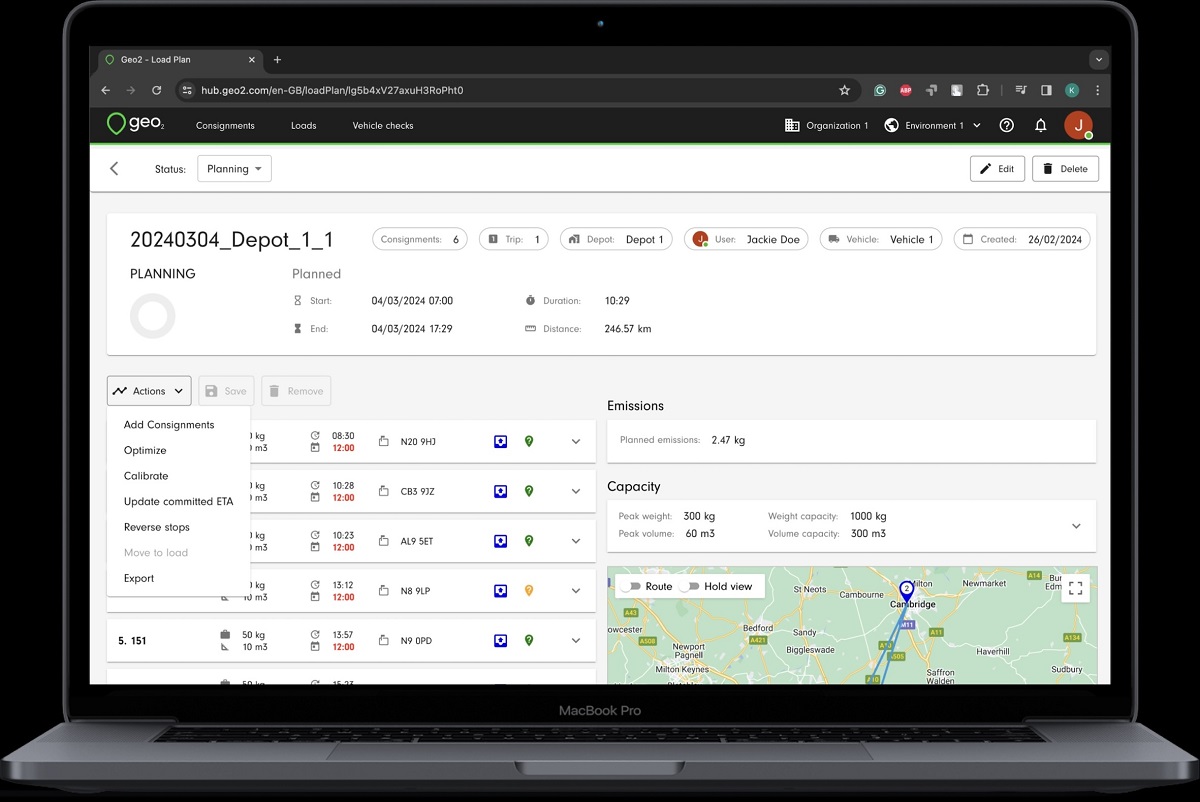The image size is (1200, 802).
Task: Open the browser Extensions puzzle icon
Action: tap(982, 90)
